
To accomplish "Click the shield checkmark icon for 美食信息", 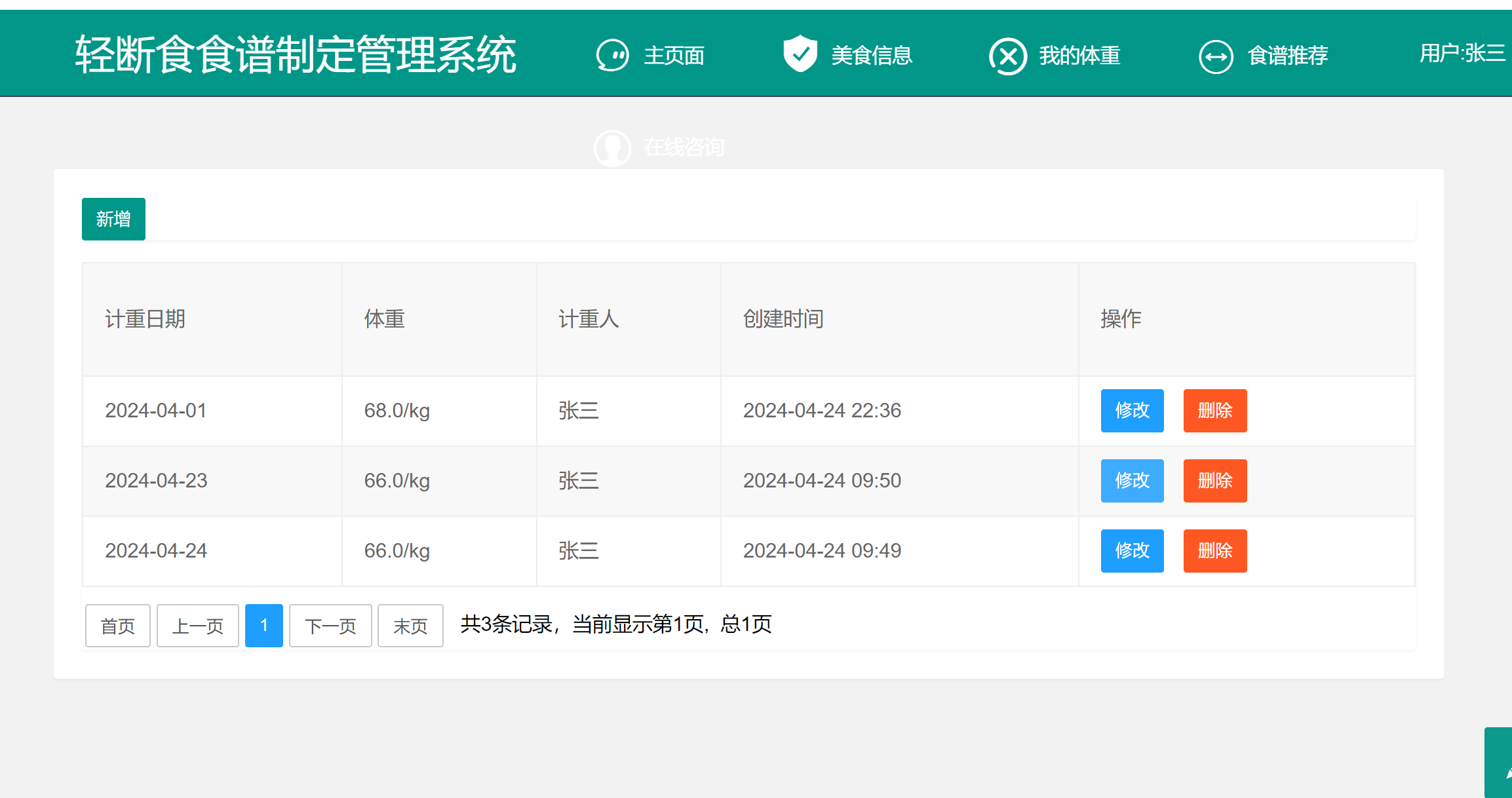I will click(x=800, y=54).
